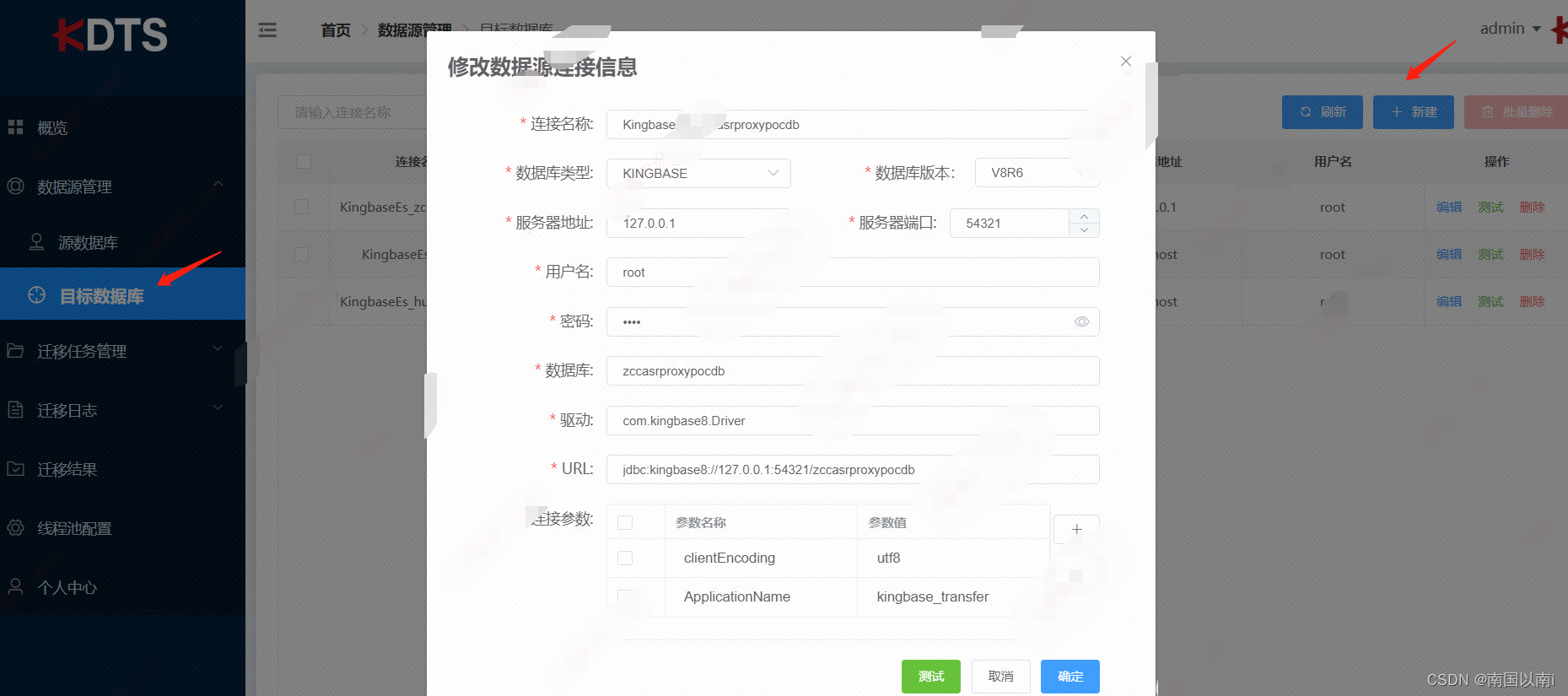Click 取消 to cancel the dialog
The width and height of the screenshot is (1568, 696).
[1000, 676]
